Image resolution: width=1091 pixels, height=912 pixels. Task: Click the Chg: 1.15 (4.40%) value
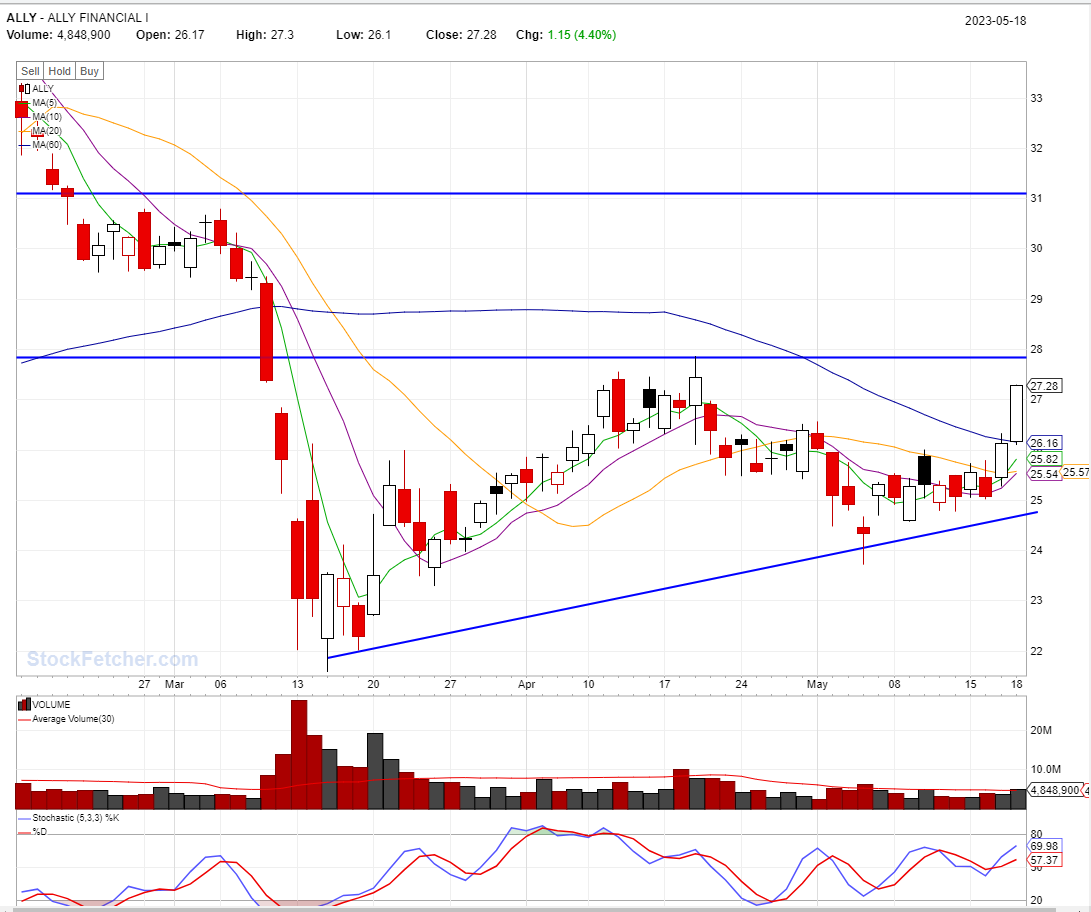click(x=566, y=35)
